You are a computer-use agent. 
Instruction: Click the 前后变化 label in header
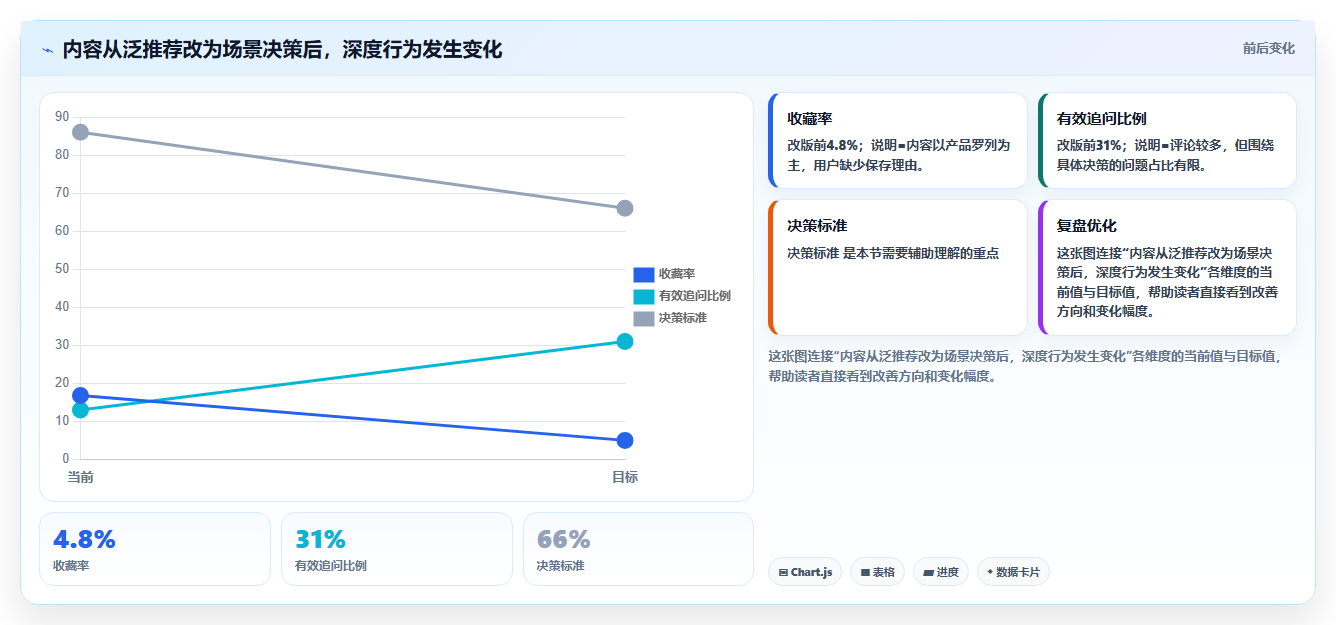pyautogui.click(x=1269, y=48)
